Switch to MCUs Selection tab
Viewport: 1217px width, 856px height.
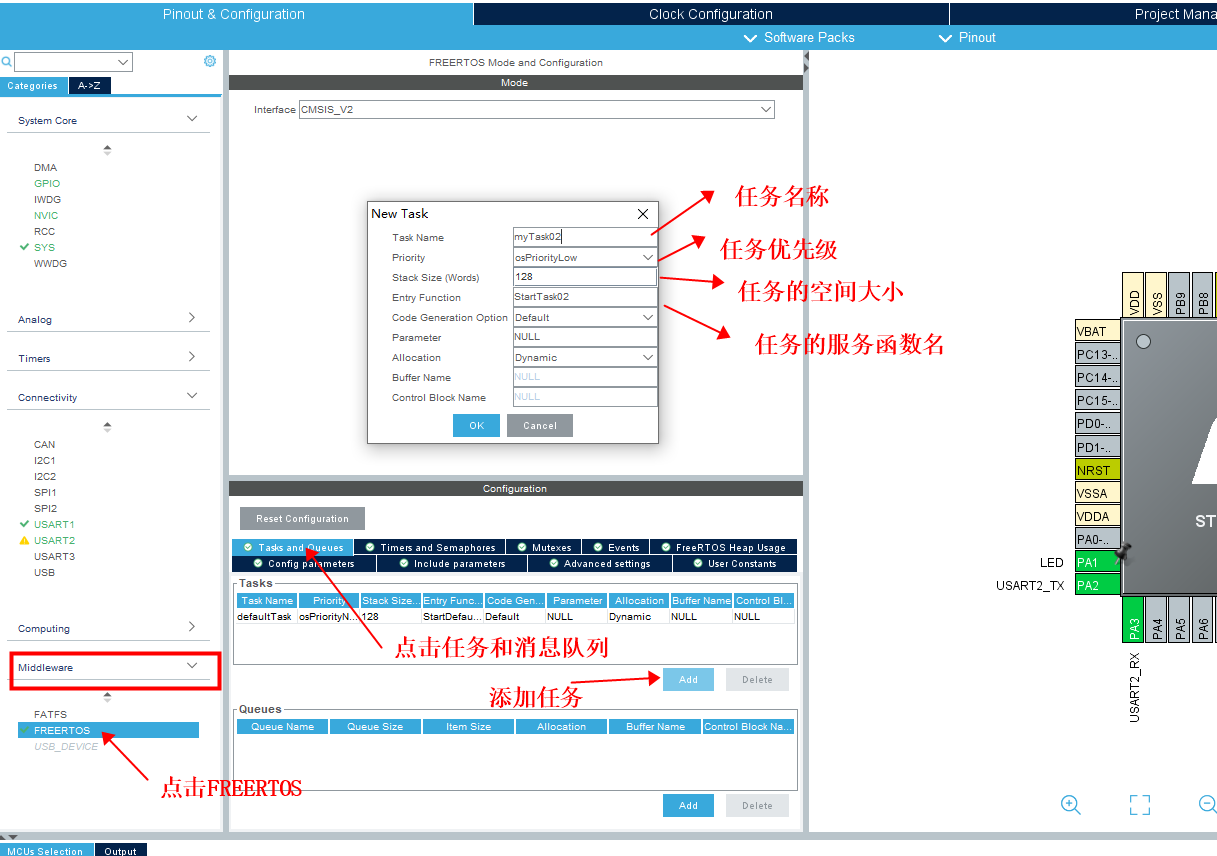pyautogui.click(x=47, y=850)
